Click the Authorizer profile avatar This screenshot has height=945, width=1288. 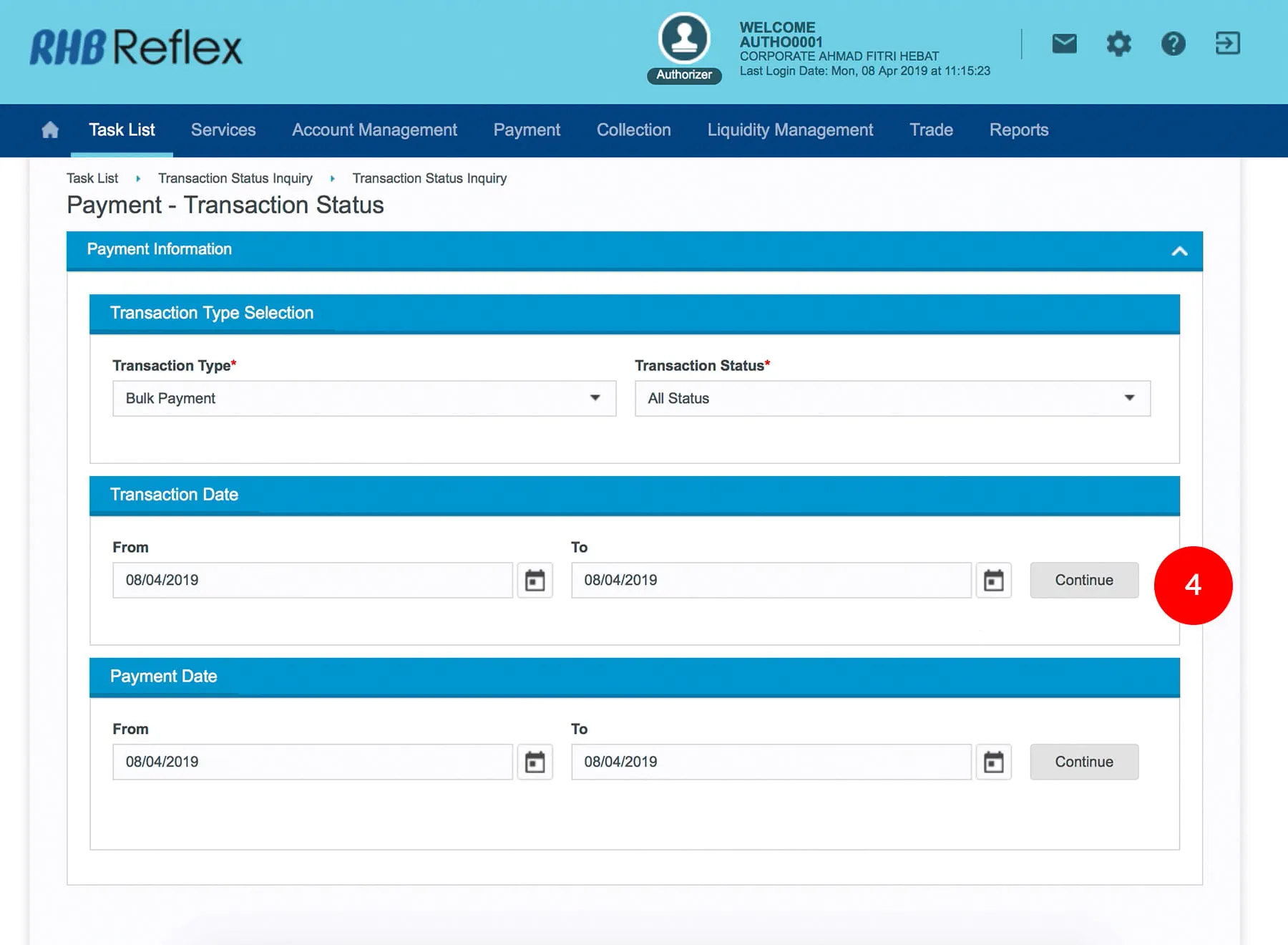[x=684, y=39]
